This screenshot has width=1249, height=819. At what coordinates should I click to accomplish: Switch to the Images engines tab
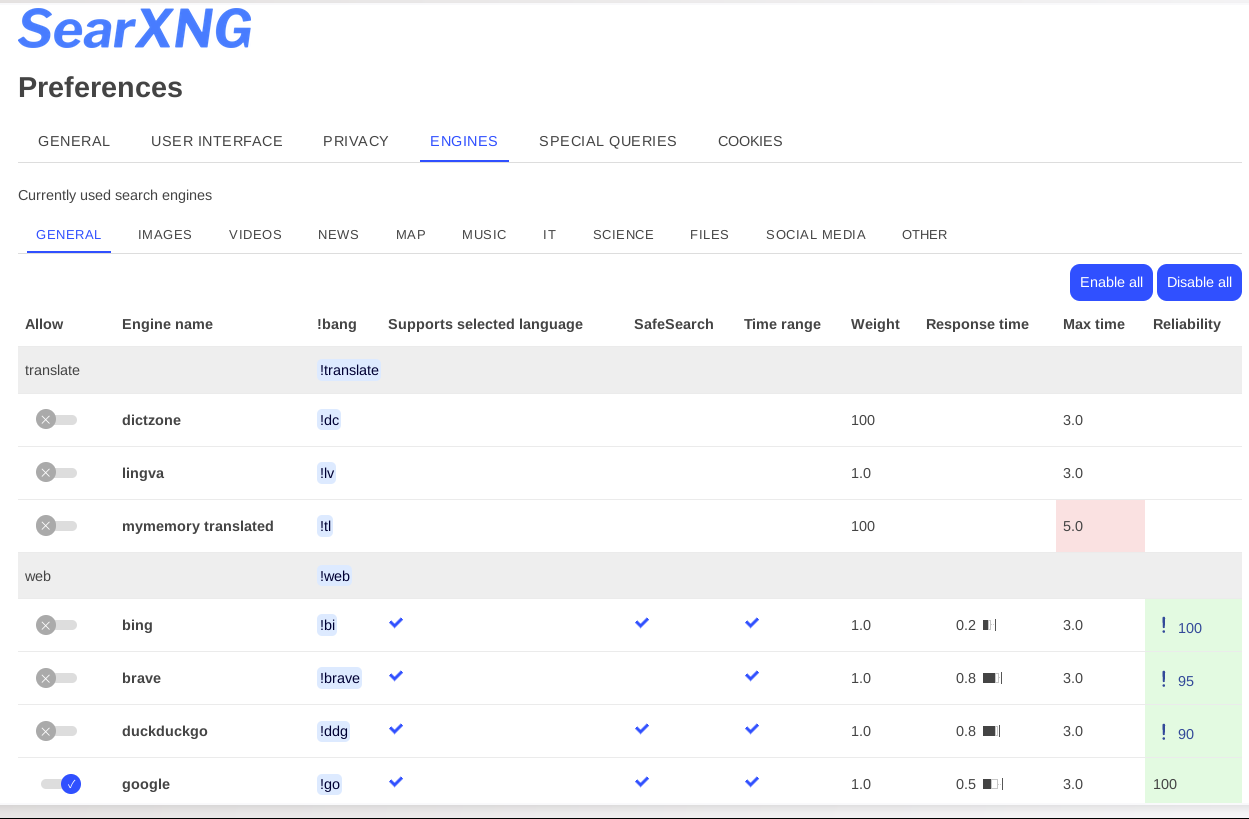click(165, 235)
